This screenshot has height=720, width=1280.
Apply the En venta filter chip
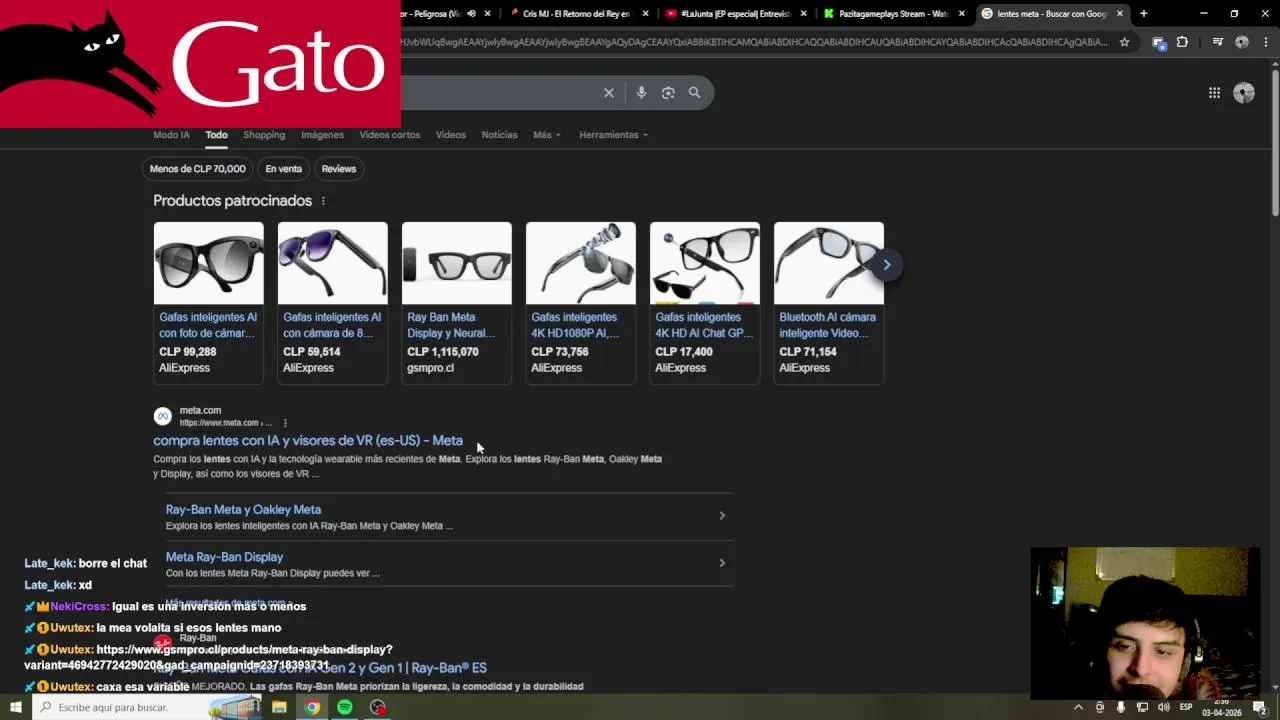pos(283,169)
